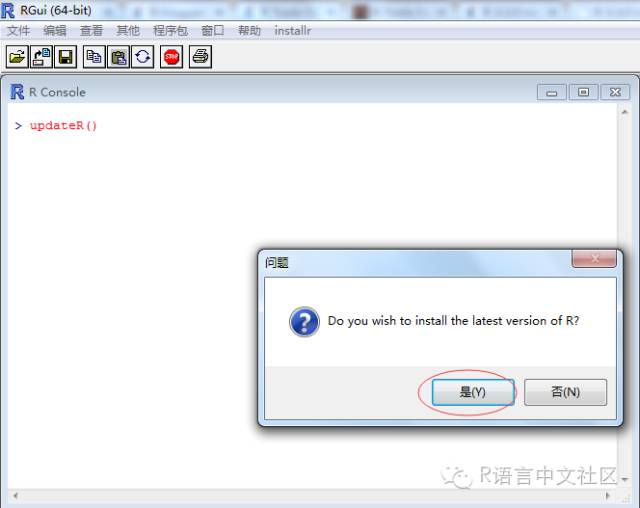Screen dimensions: 640x508
Task: Open the 程序包 menu
Action: pos(170,31)
